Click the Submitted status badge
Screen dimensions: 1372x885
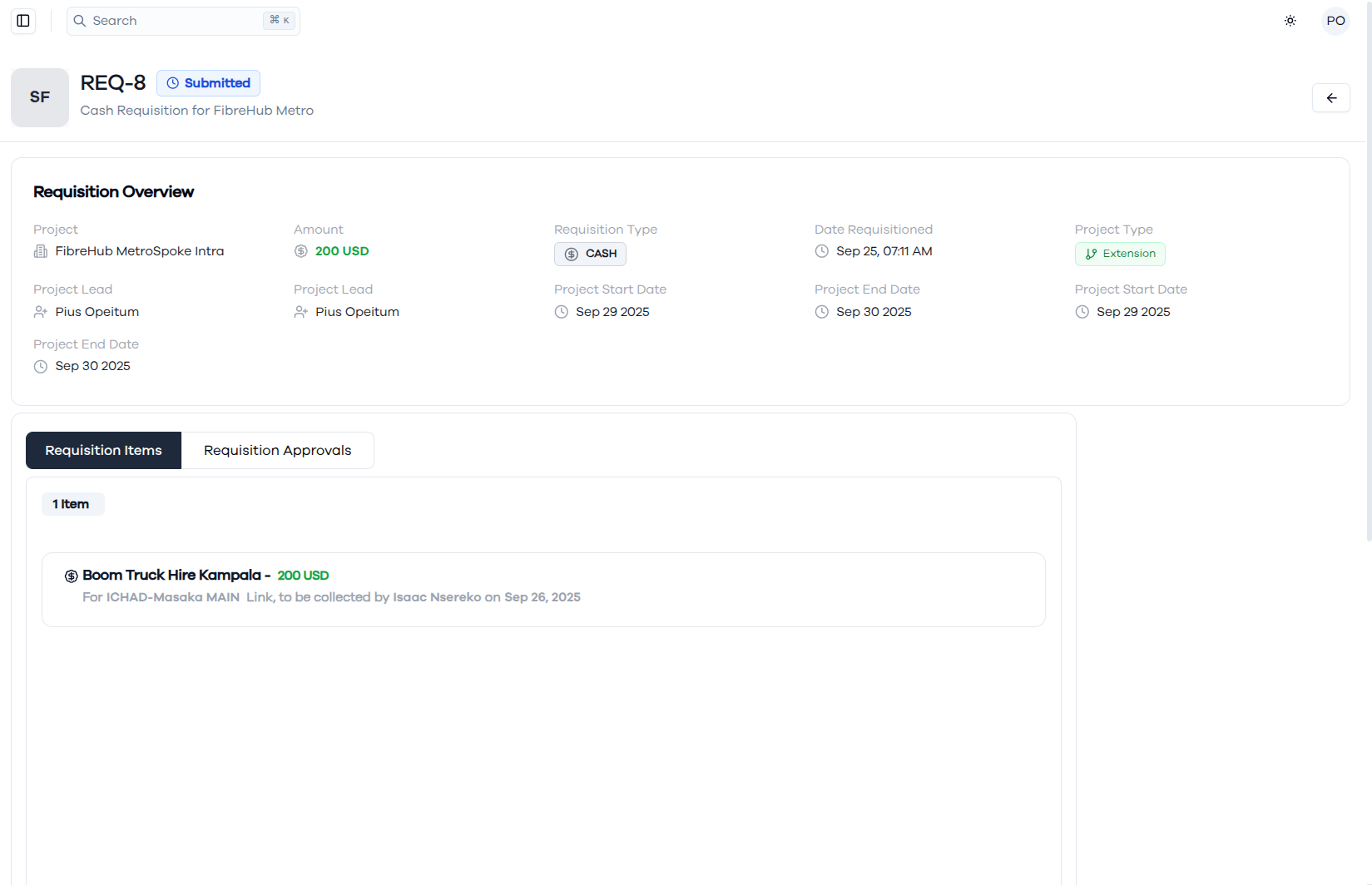click(208, 83)
